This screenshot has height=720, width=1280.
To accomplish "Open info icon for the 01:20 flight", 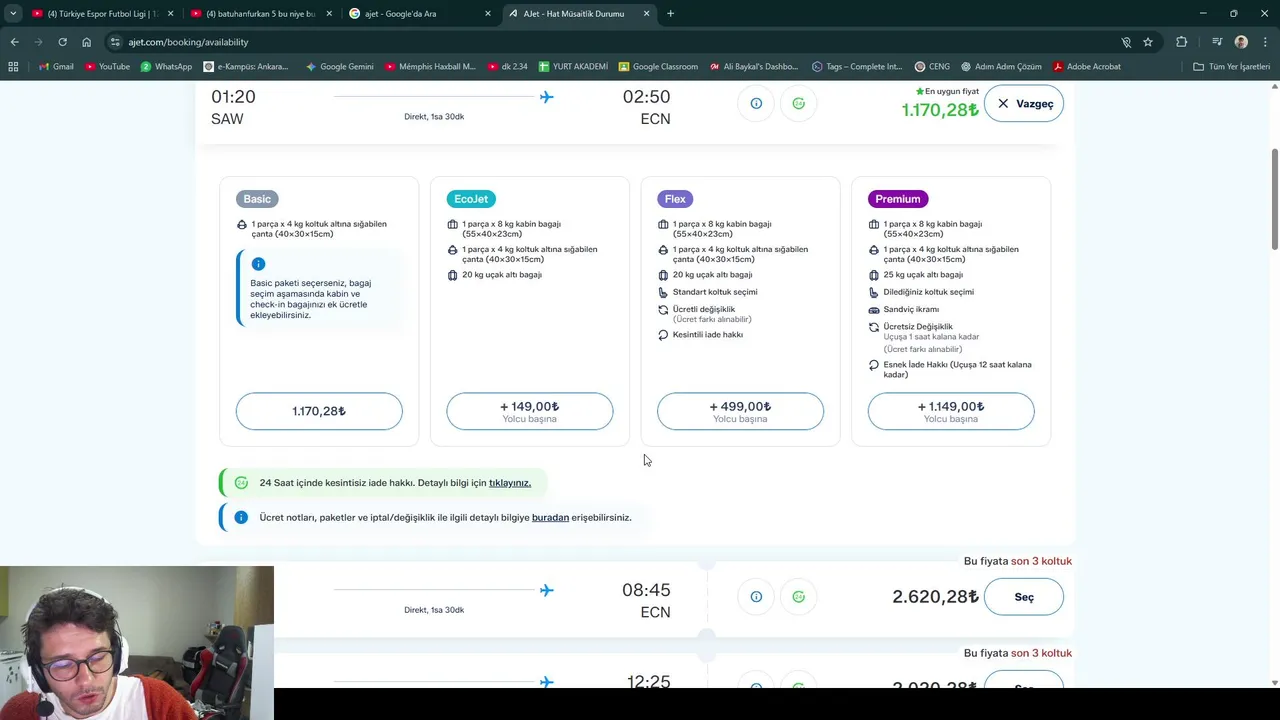I will [x=756, y=103].
